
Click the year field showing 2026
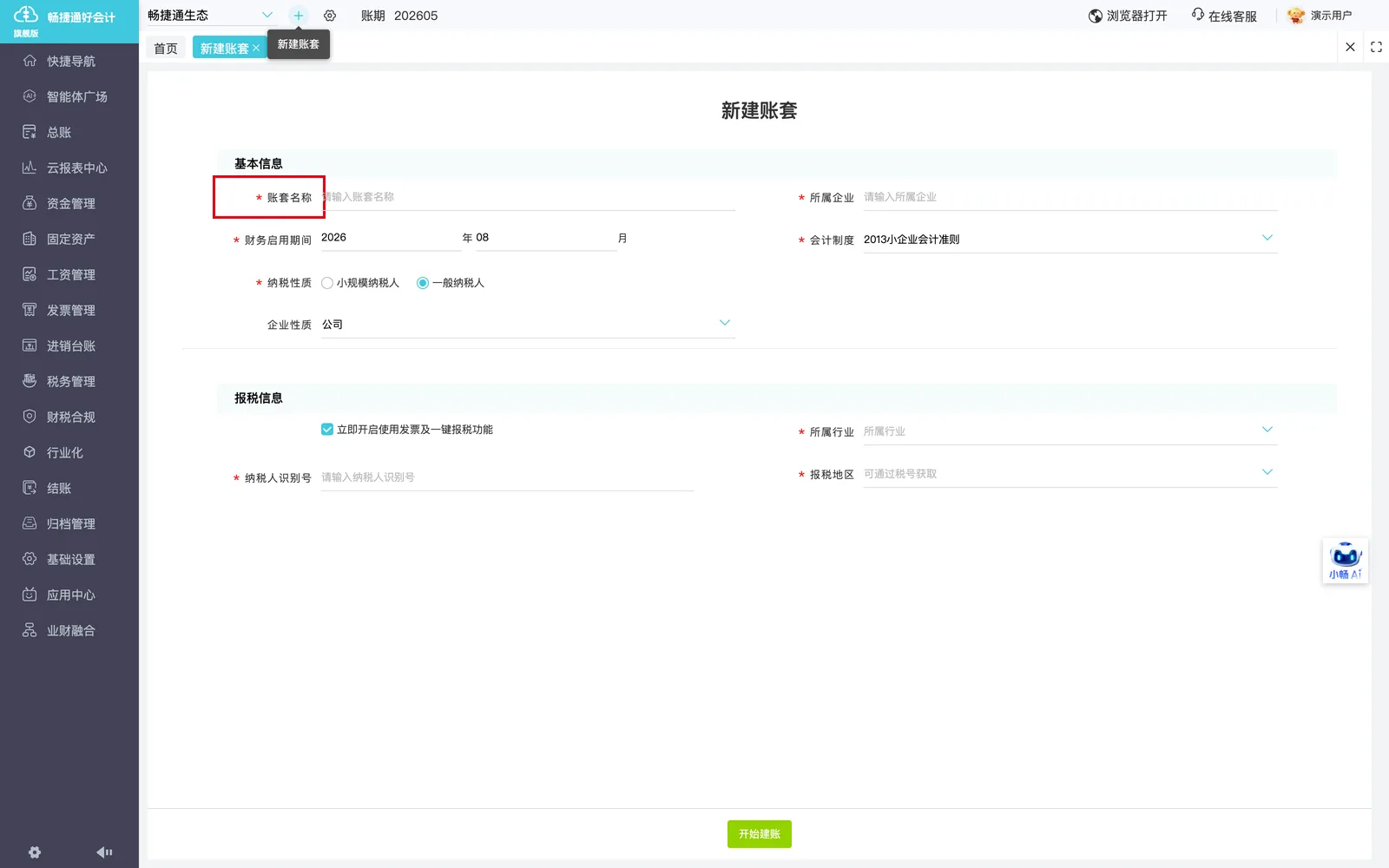coord(390,238)
